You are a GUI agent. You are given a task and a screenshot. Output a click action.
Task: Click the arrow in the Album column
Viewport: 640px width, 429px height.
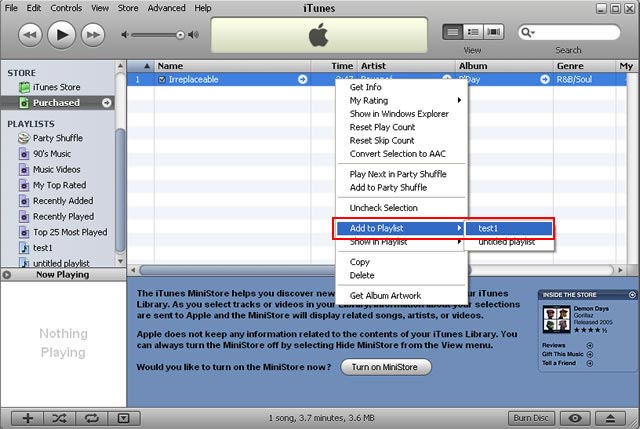click(x=545, y=80)
